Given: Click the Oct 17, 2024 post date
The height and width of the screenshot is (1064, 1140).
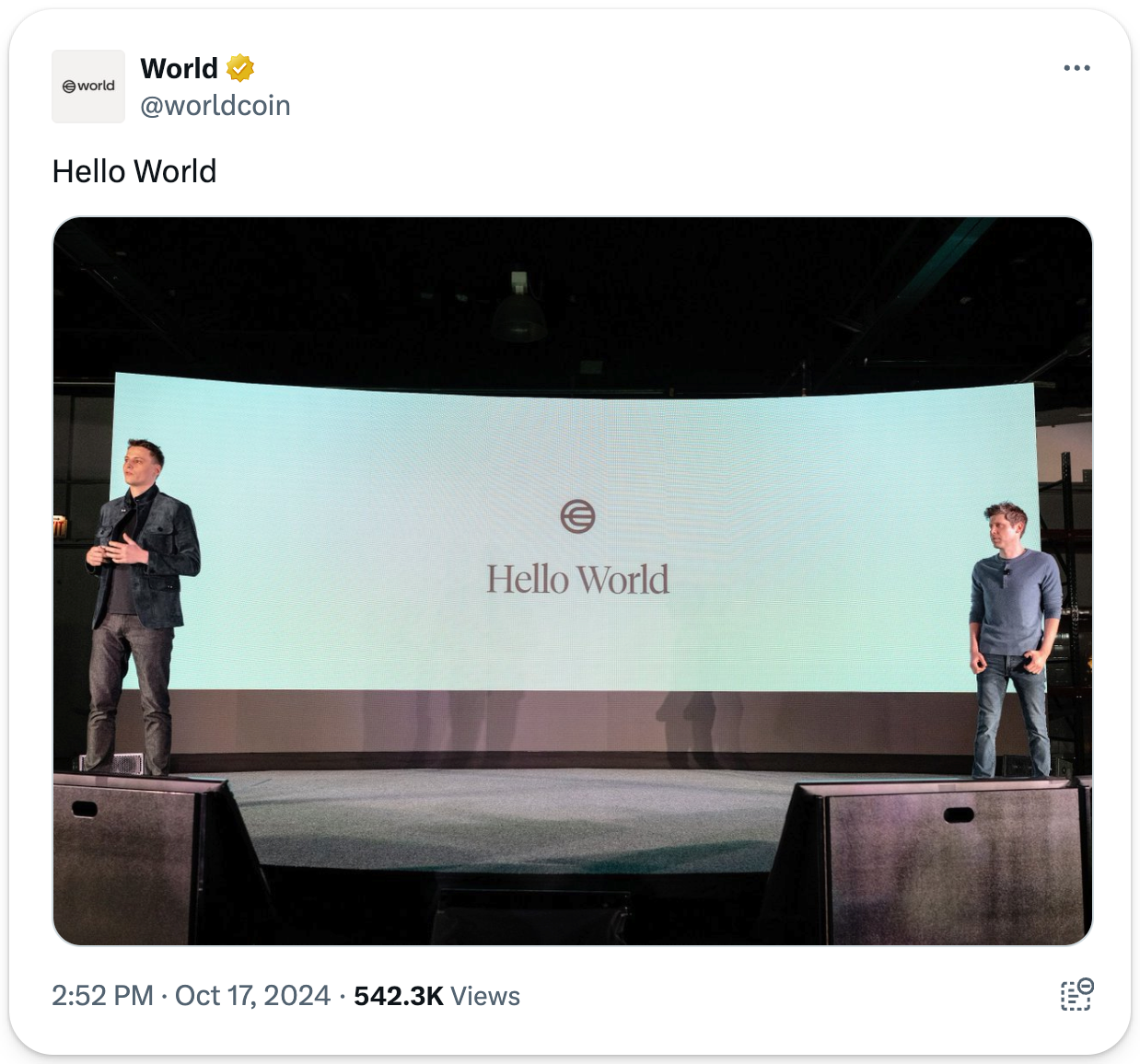Looking at the screenshot, I should (252, 996).
